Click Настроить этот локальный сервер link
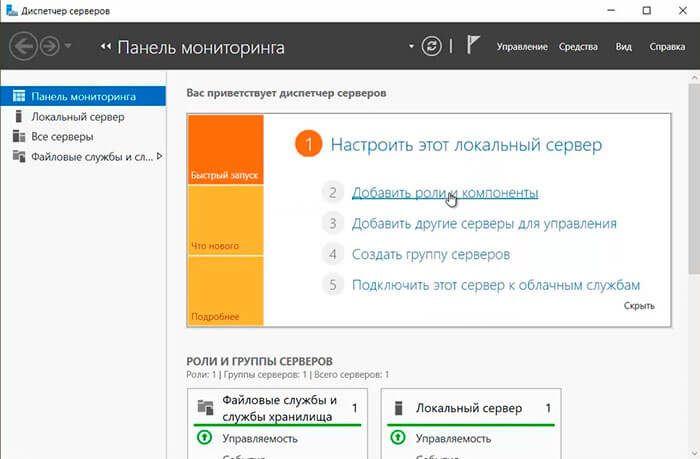This screenshot has width=700, height=459. [466, 145]
